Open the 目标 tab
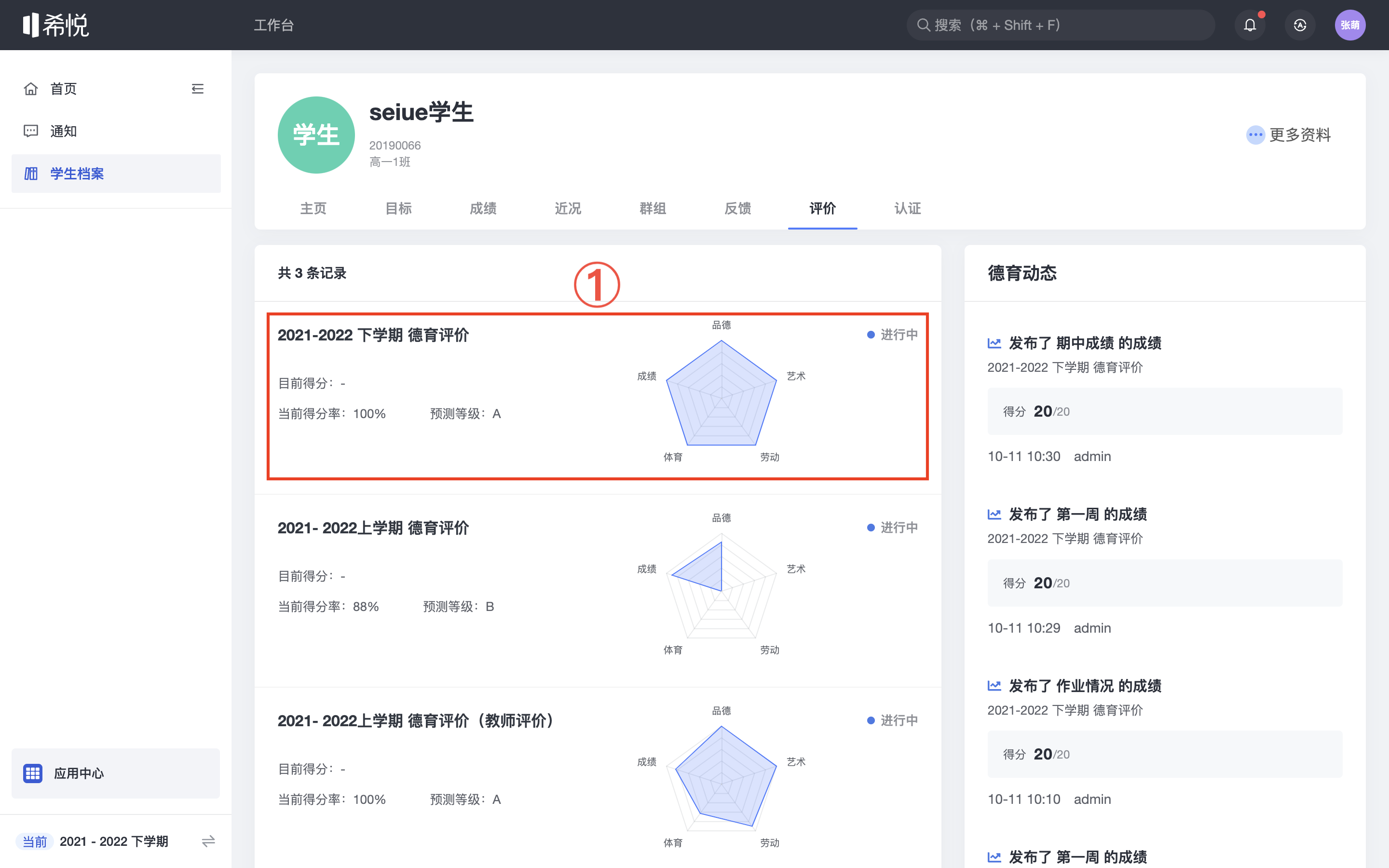 [398, 208]
